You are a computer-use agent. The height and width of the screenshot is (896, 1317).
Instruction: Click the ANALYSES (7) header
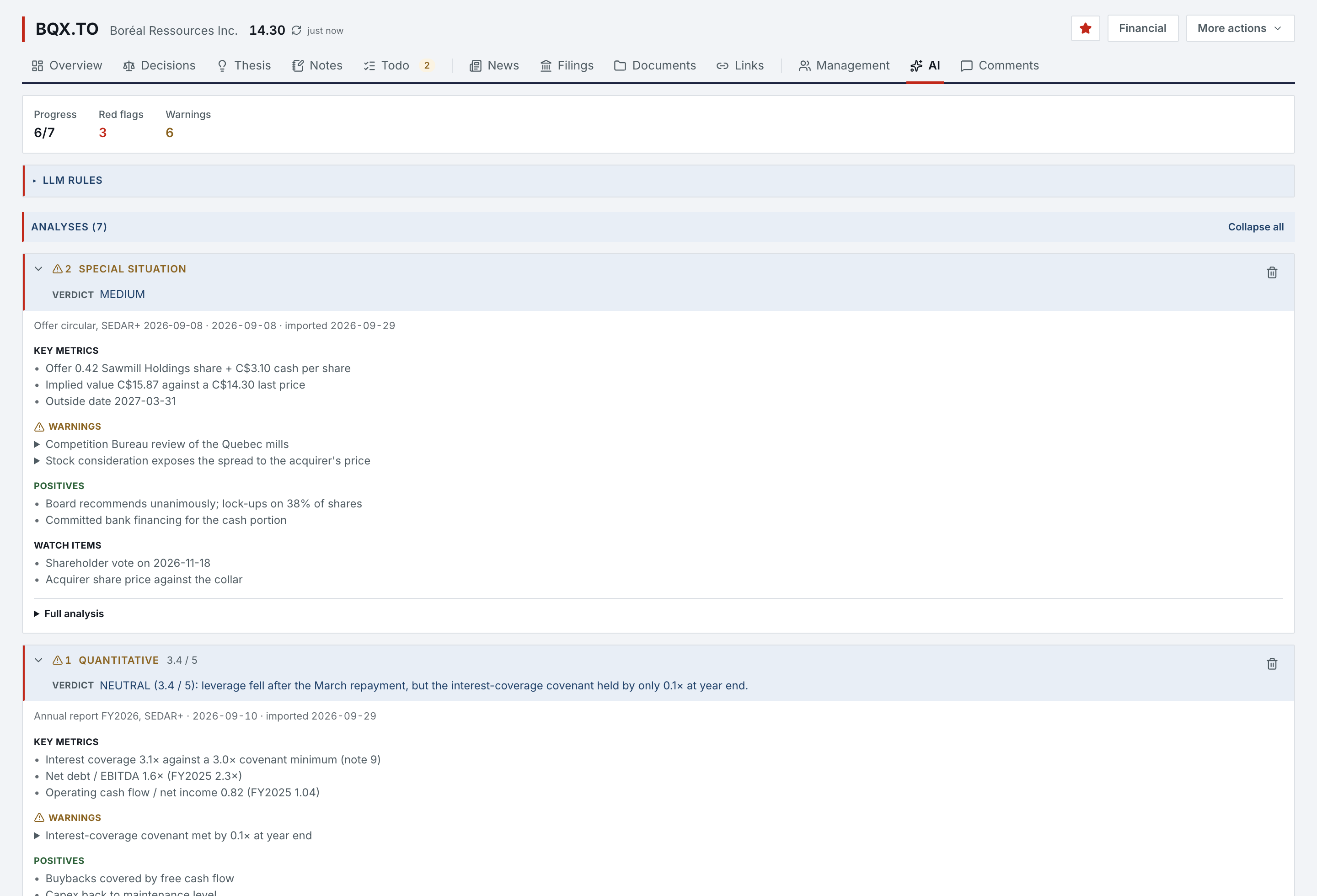pyautogui.click(x=69, y=227)
